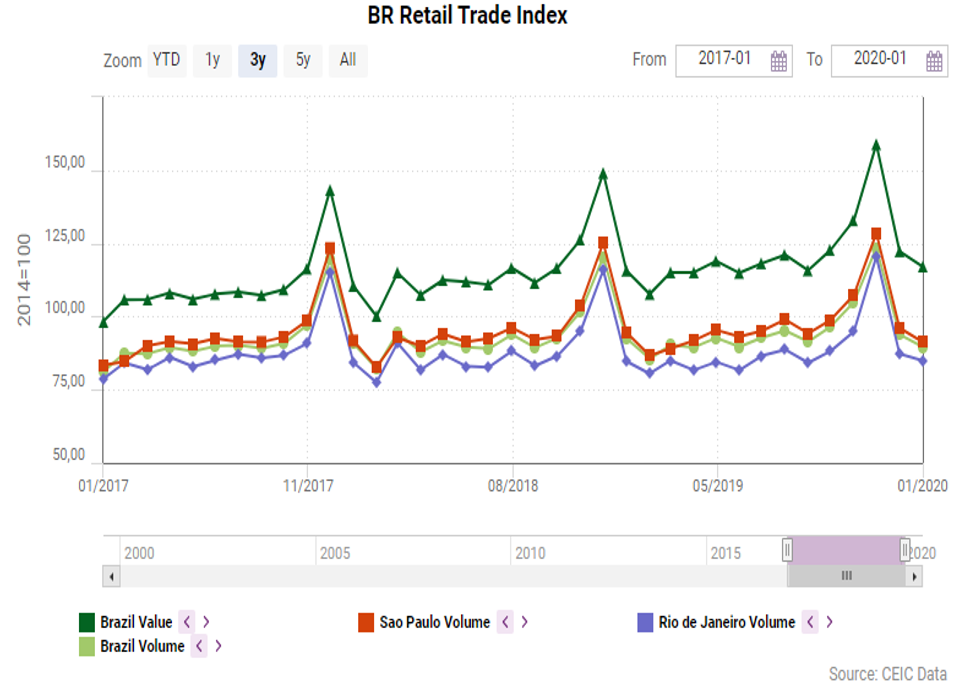This screenshot has width=957, height=687.
Task: Click left chevron next to Brazil Volume
Action: [x=199, y=646]
